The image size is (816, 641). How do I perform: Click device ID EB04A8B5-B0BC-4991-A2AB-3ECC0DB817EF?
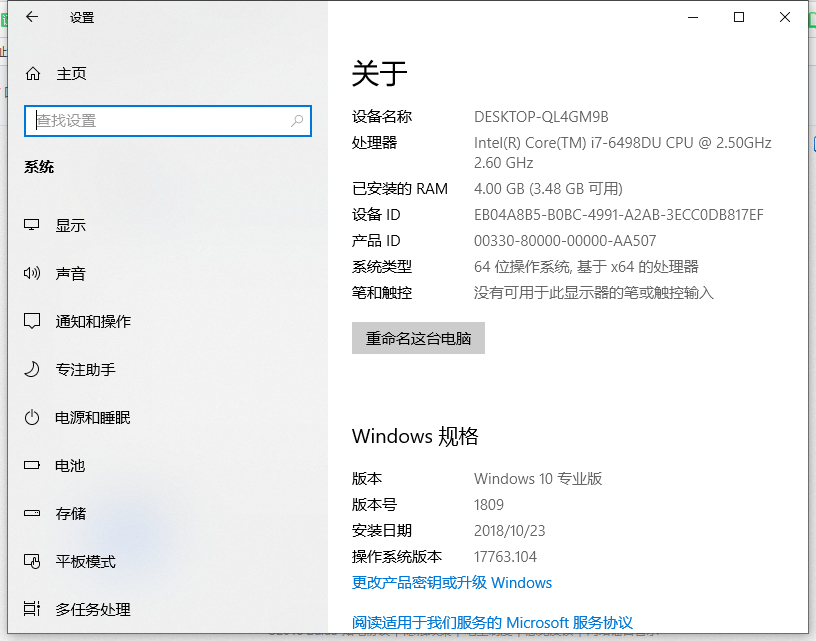[619, 215]
